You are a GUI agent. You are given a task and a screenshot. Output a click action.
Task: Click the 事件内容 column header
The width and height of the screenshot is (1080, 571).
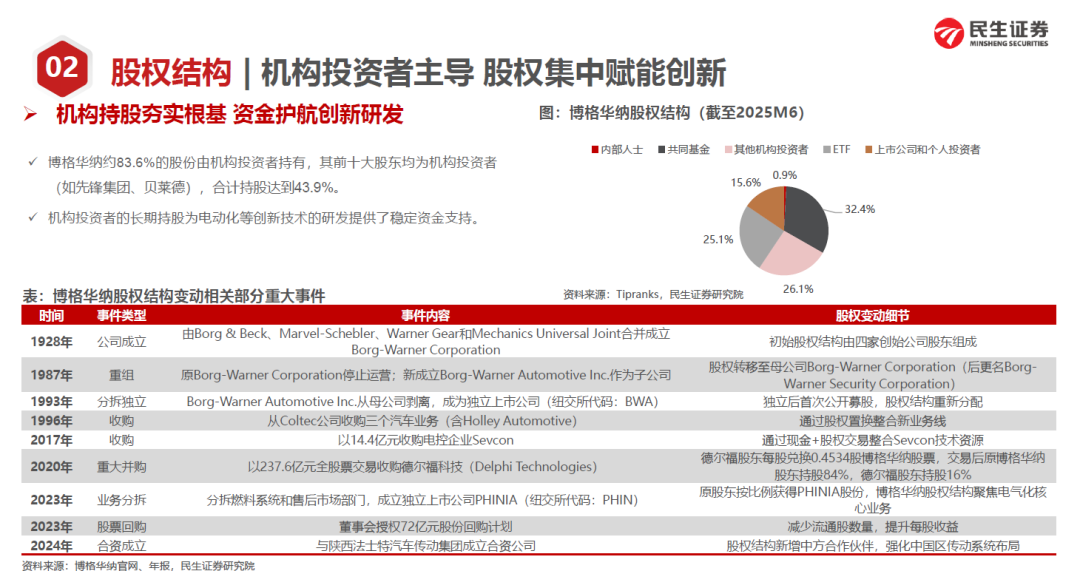(x=425, y=315)
